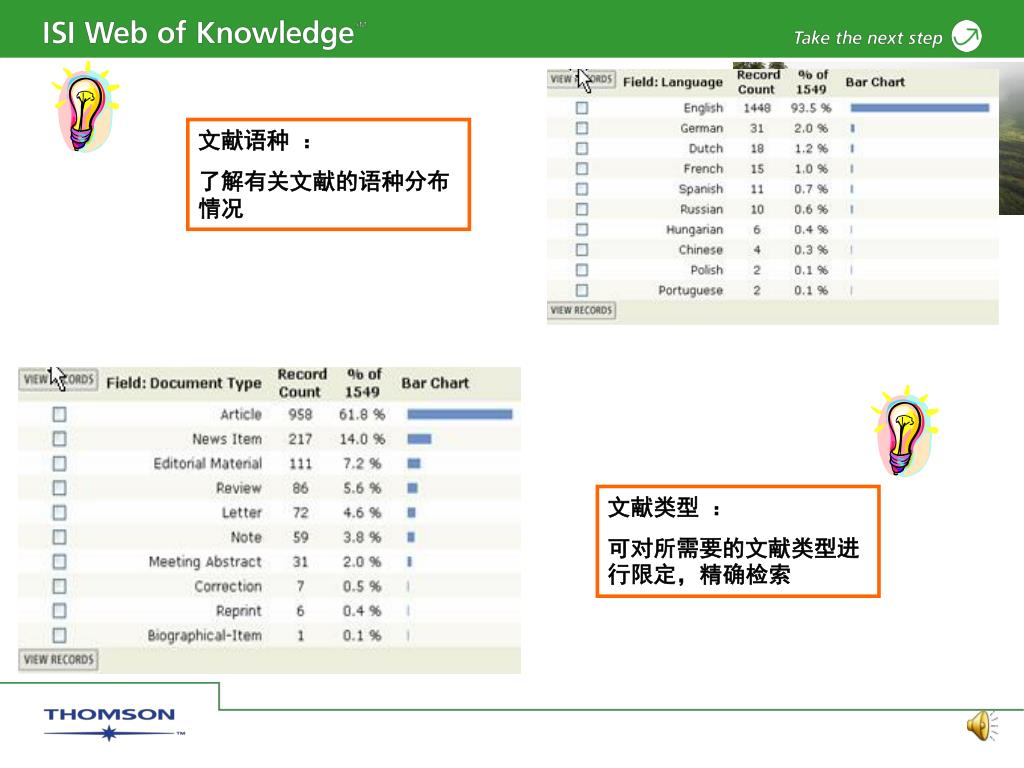The image size is (1024, 768).
Task: Click the News Item bar chart bar
Action: point(419,439)
